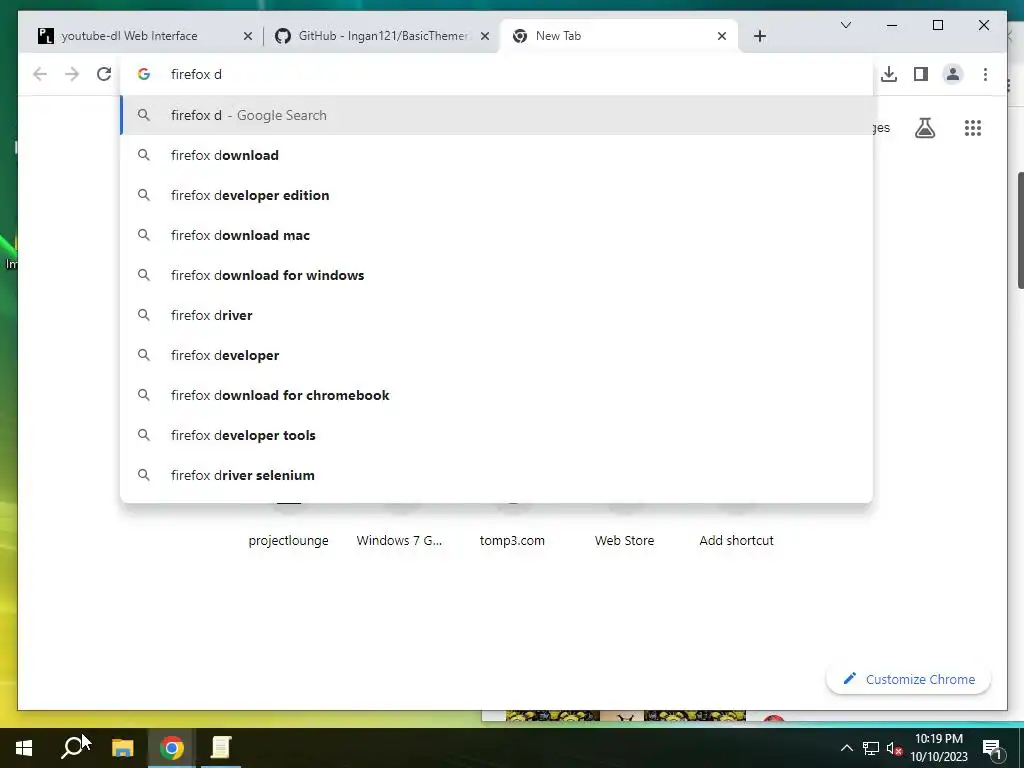1024x768 pixels.
Task: Close the Chrome window
Action: 984,25
